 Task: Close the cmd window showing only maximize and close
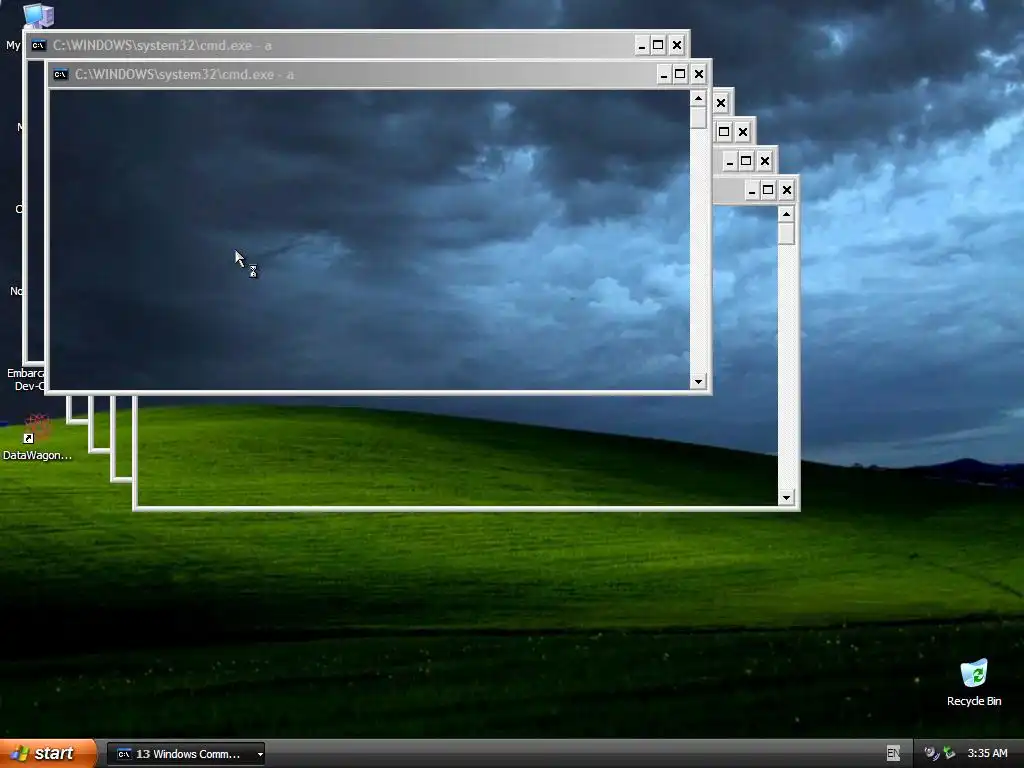pyautogui.click(x=743, y=132)
